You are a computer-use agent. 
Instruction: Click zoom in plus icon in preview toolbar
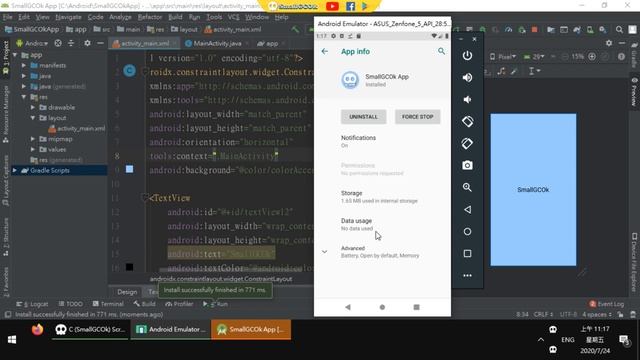click(x=592, y=57)
